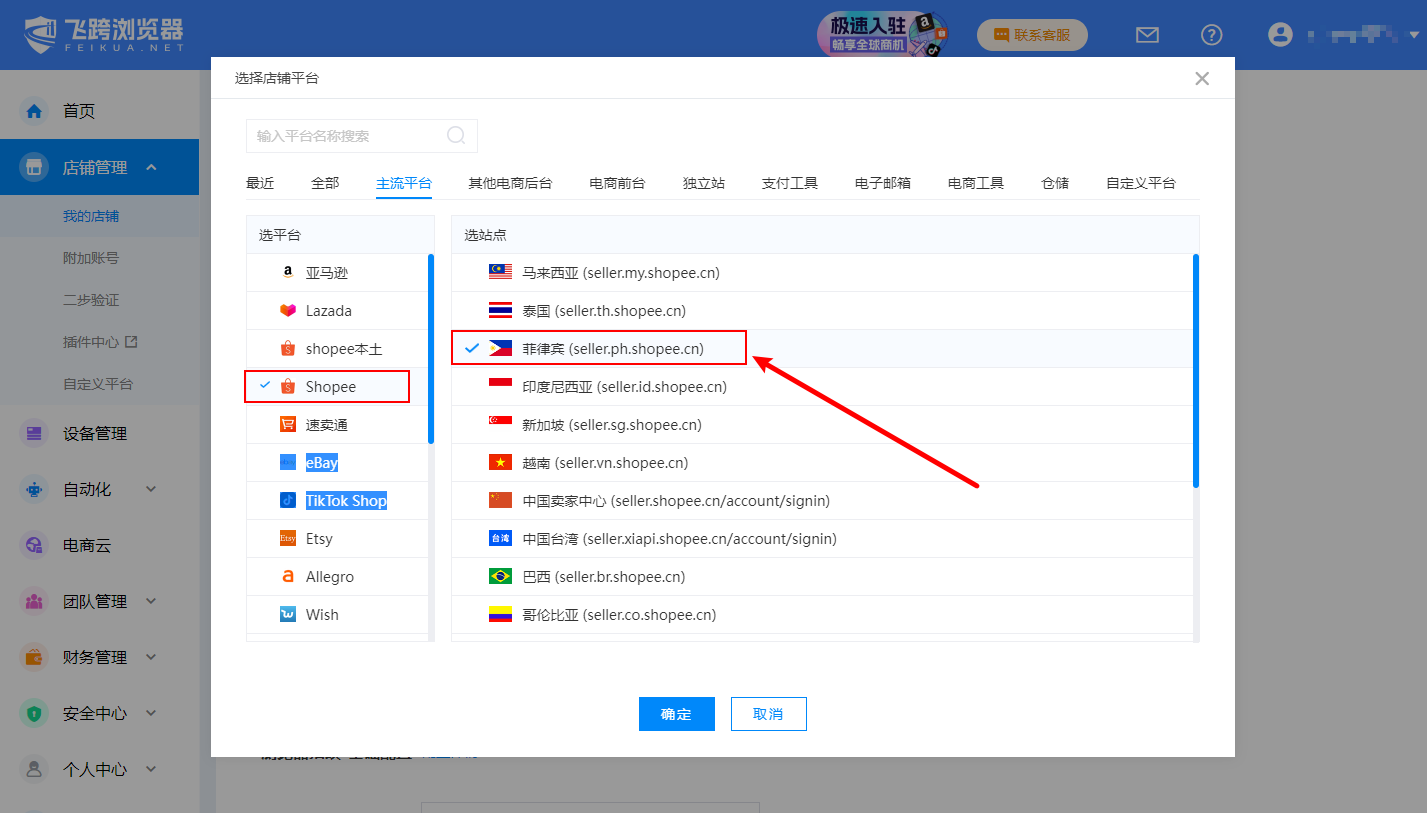Choose the Taiwan site badge icon

click(x=500, y=538)
